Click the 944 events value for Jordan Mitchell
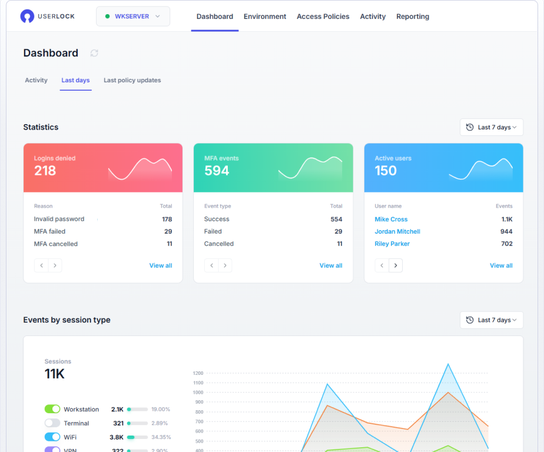The height and width of the screenshot is (452, 544). coord(506,231)
